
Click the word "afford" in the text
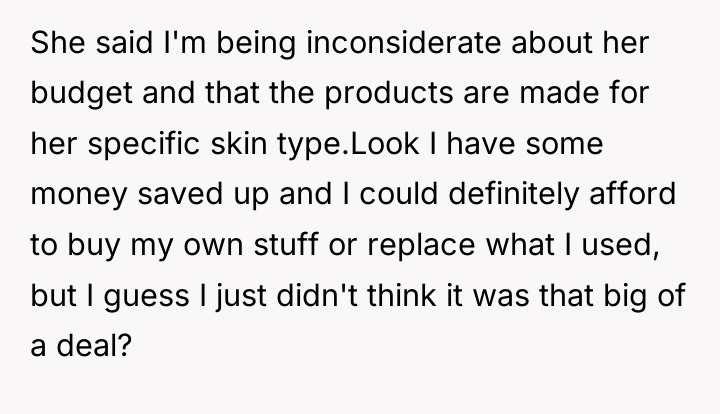(632, 194)
